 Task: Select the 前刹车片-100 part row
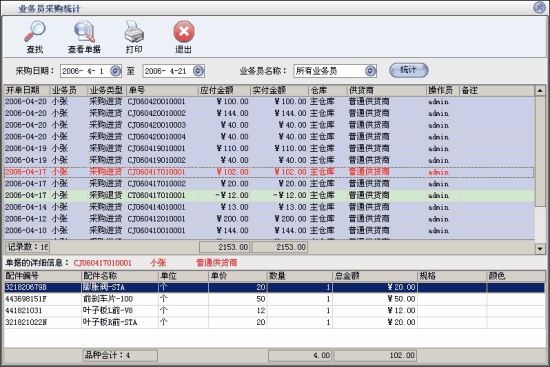[x=274, y=299]
